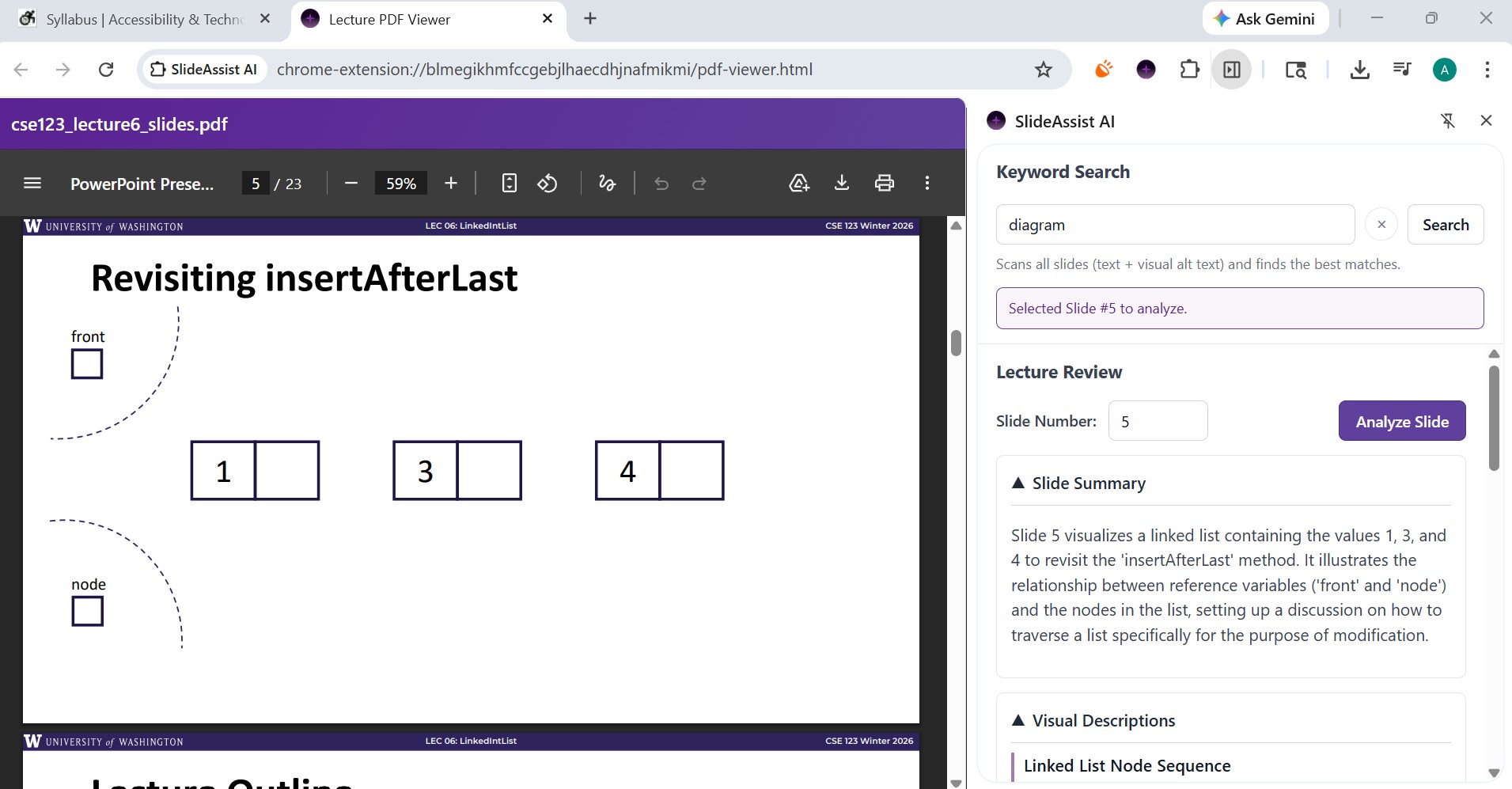The height and width of the screenshot is (789, 1512).
Task: Open the PDF viewer three-dot options menu
Action: click(927, 183)
